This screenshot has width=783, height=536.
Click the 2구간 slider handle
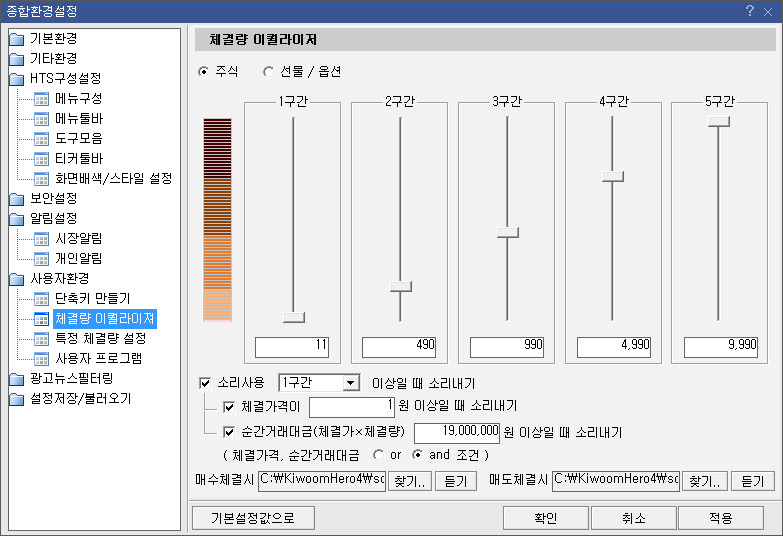(x=401, y=287)
